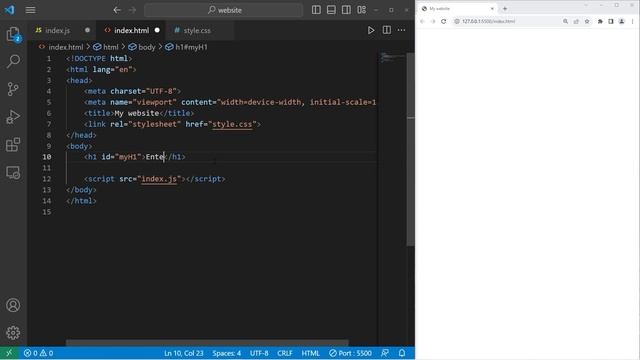This screenshot has height=360, width=640.
Task: Change encoding via UTF-8 status item
Action: (x=259, y=353)
